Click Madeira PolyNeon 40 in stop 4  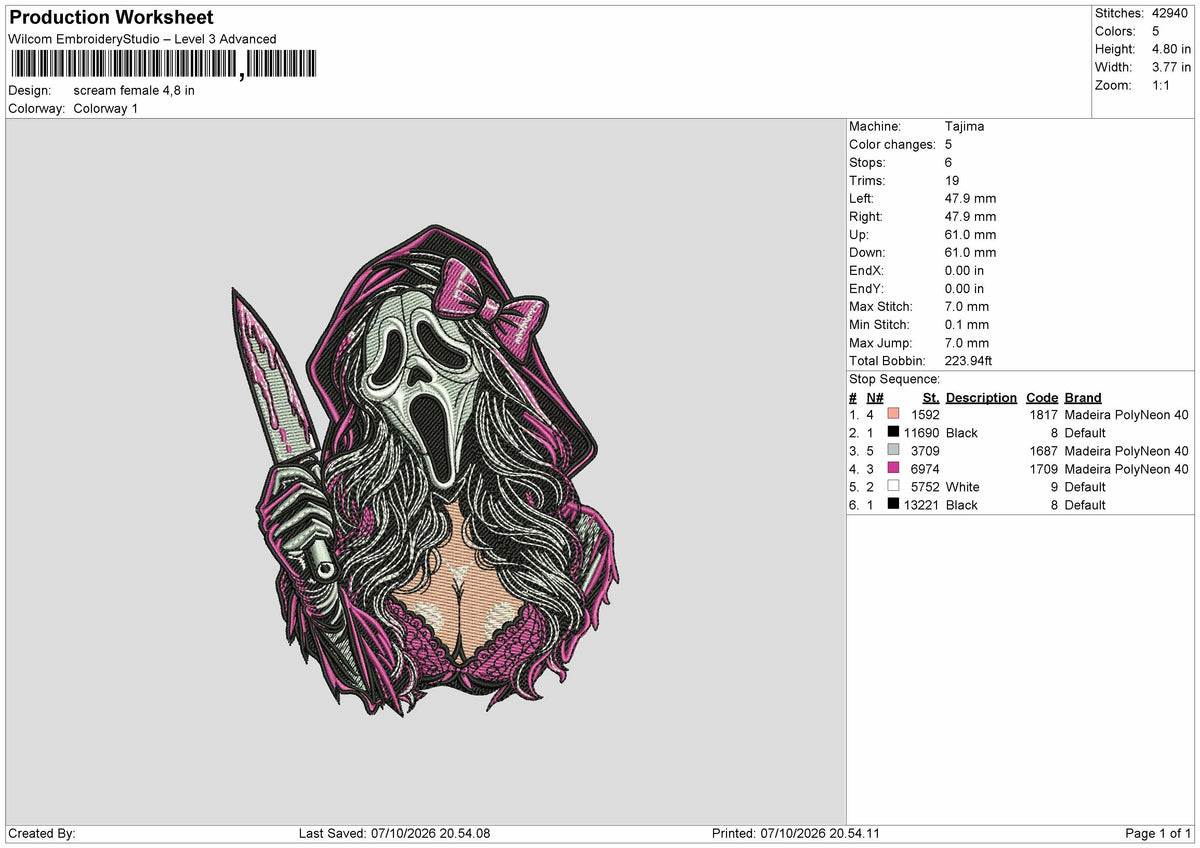coord(1126,469)
